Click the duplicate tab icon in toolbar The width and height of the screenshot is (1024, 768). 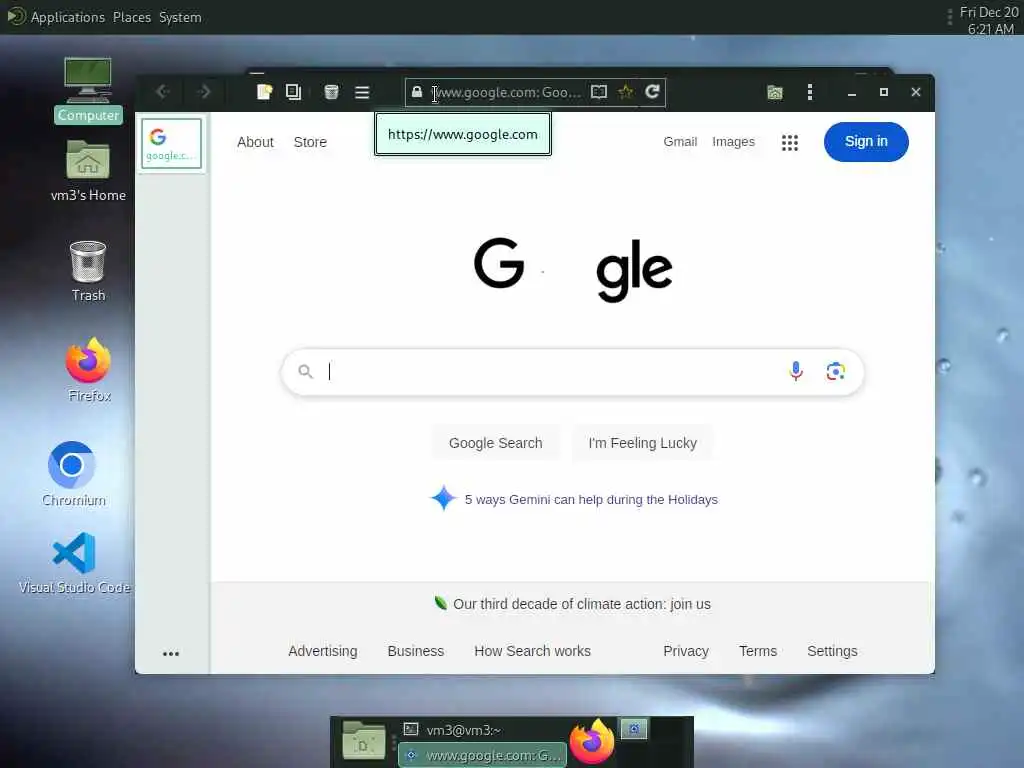294,92
